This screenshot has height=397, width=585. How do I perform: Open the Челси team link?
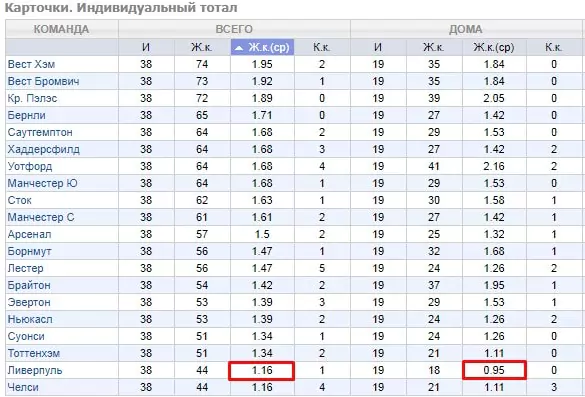pos(23,387)
